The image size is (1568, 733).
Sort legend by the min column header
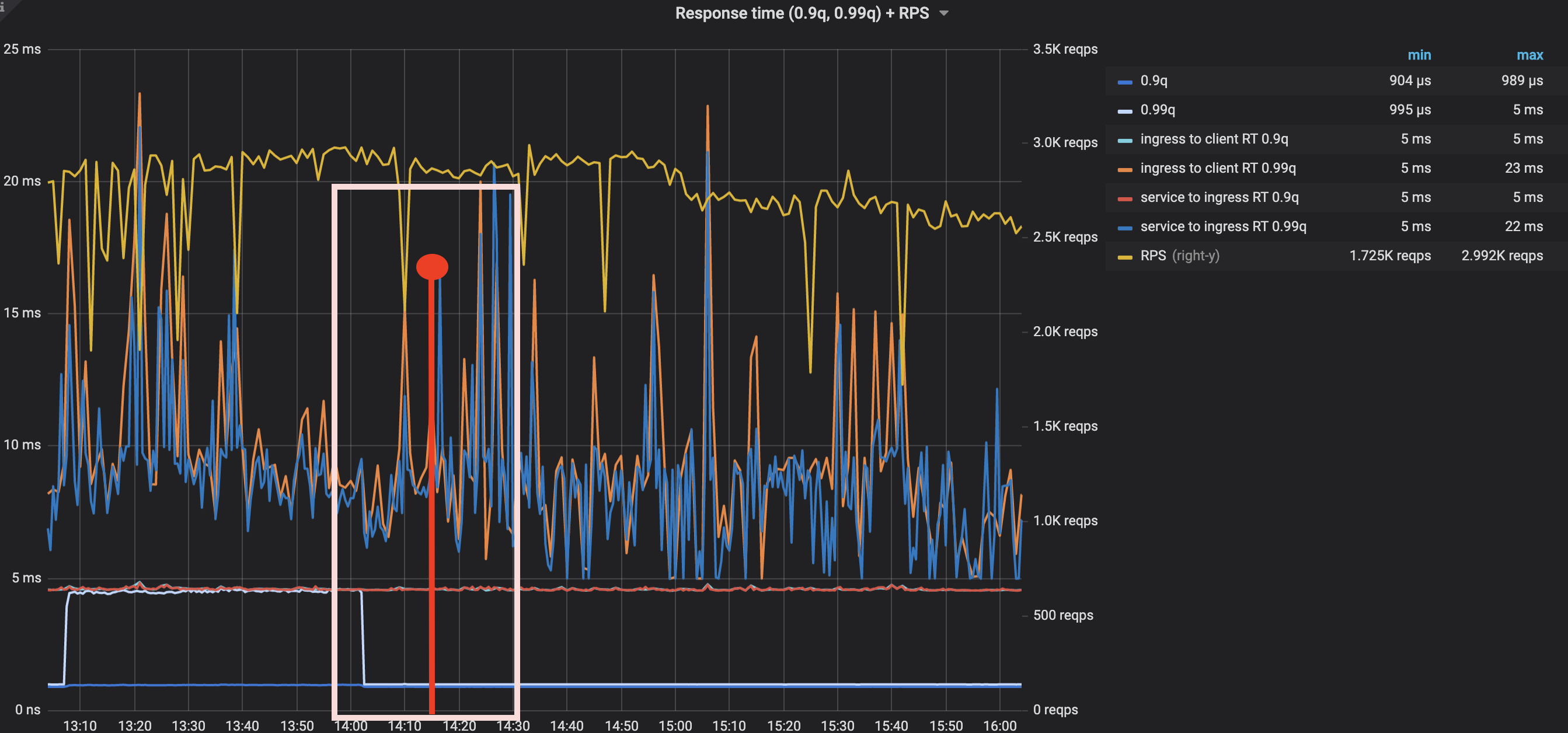tap(1419, 55)
